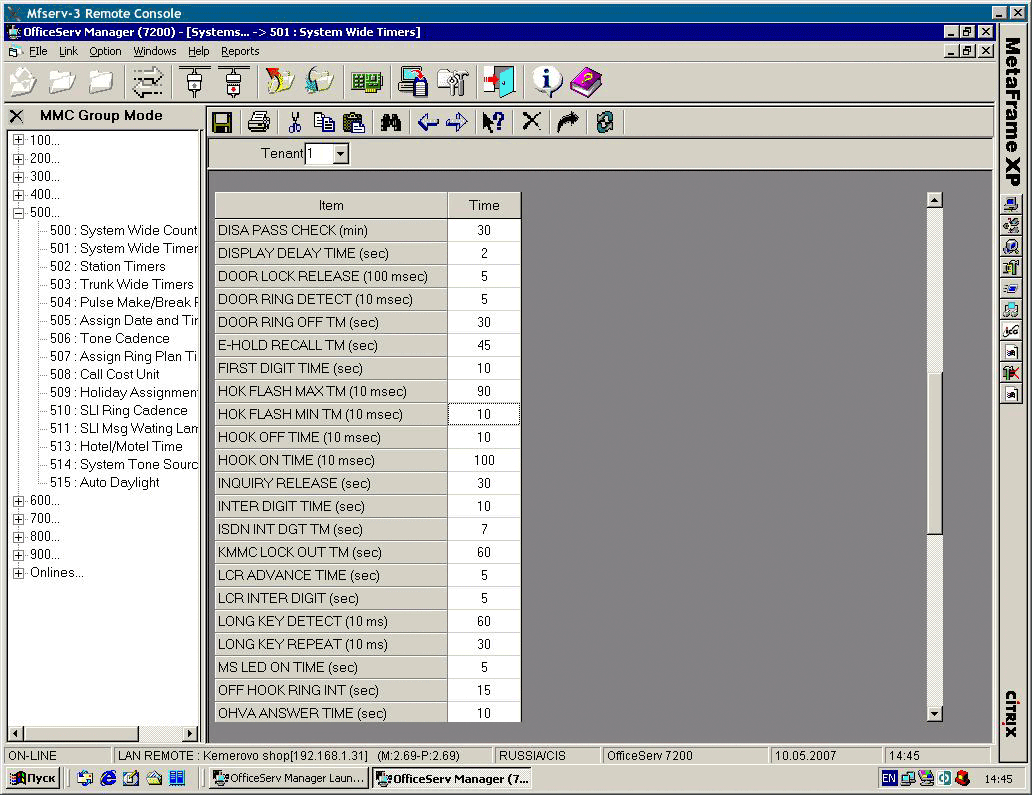
Task: Click the first download plug icon
Action: (194, 82)
